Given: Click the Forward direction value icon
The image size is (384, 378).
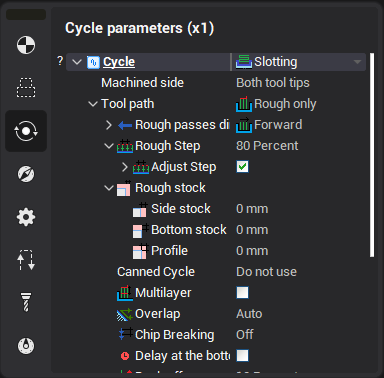Looking at the screenshot, I should click(x=244, y=125).
